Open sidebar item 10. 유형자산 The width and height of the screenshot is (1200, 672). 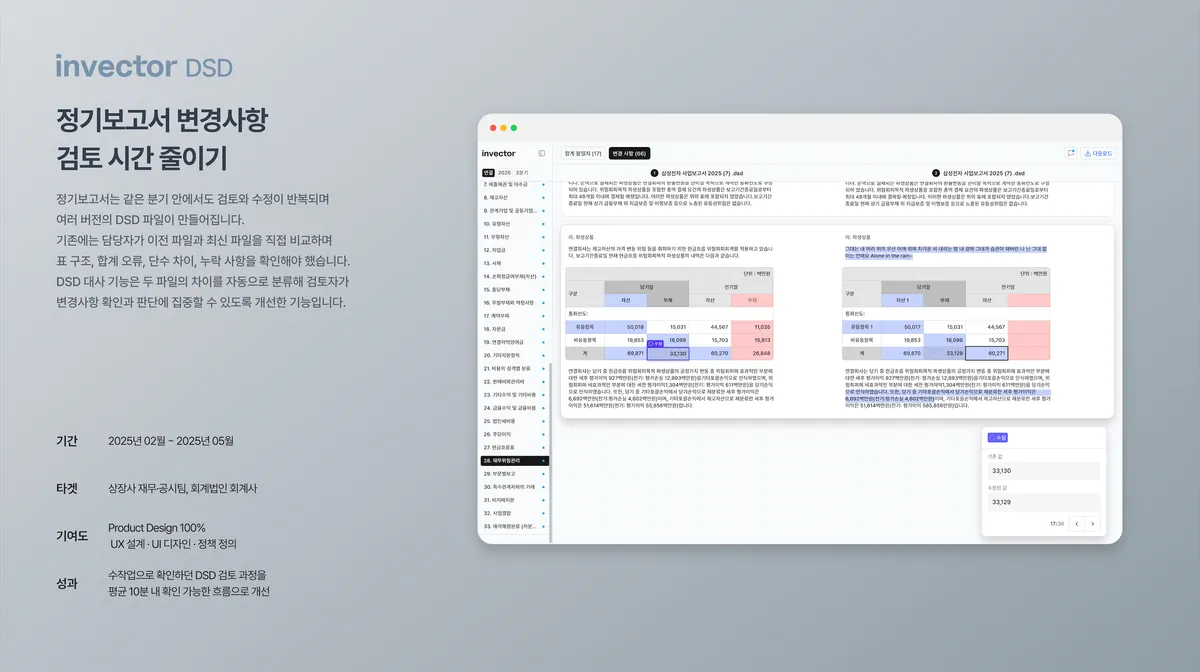coord(515,224)
